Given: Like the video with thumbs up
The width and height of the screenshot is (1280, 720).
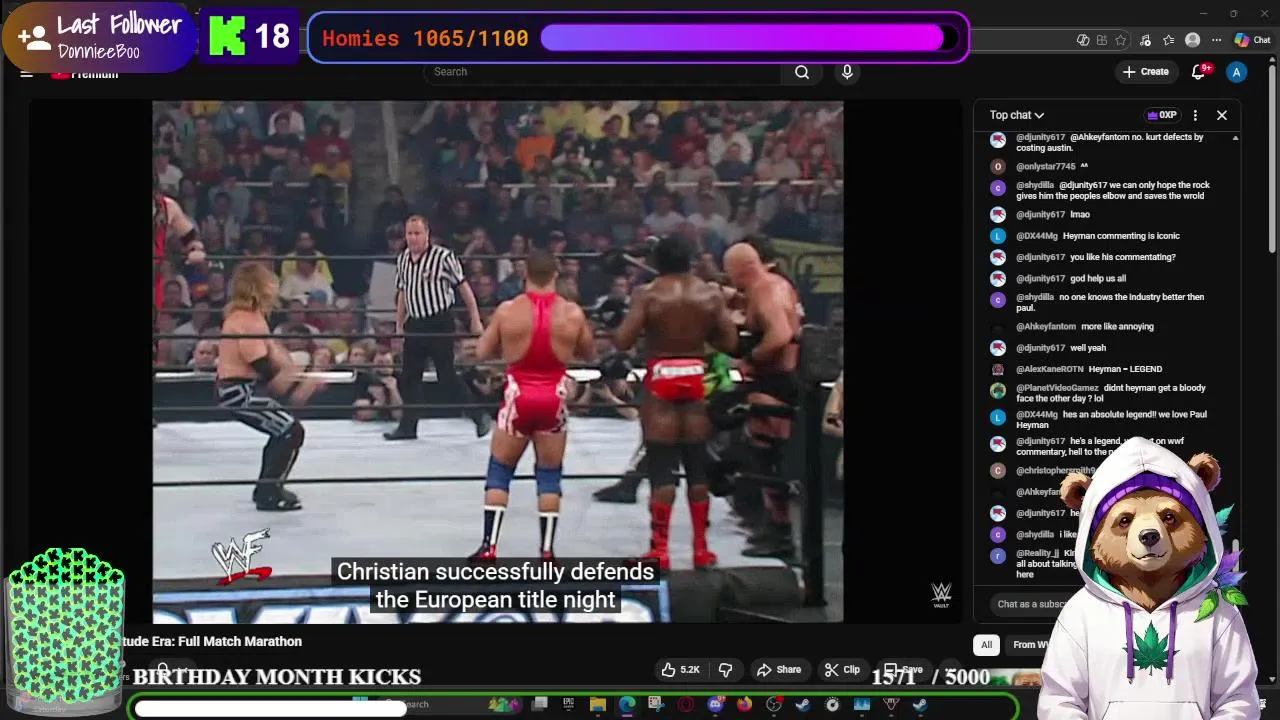Looking at the screenshot, I should click(x=680, y=670).
